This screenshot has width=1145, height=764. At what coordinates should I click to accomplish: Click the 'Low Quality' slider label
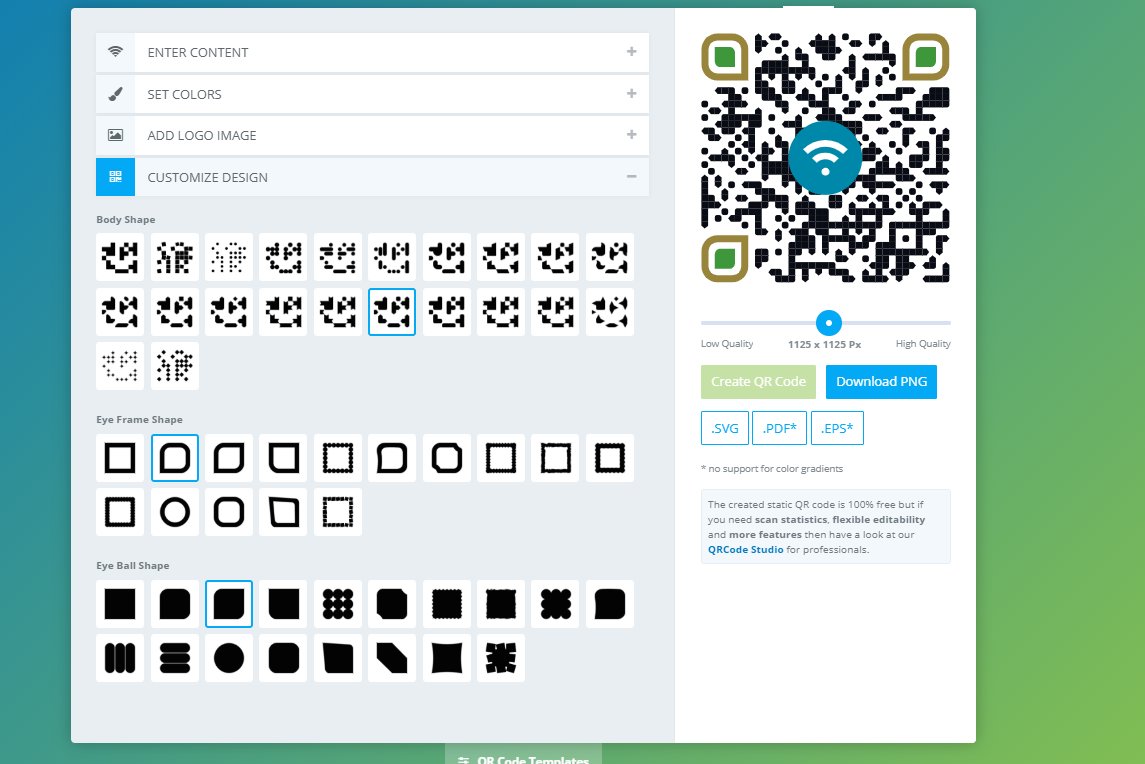point(727,344)
